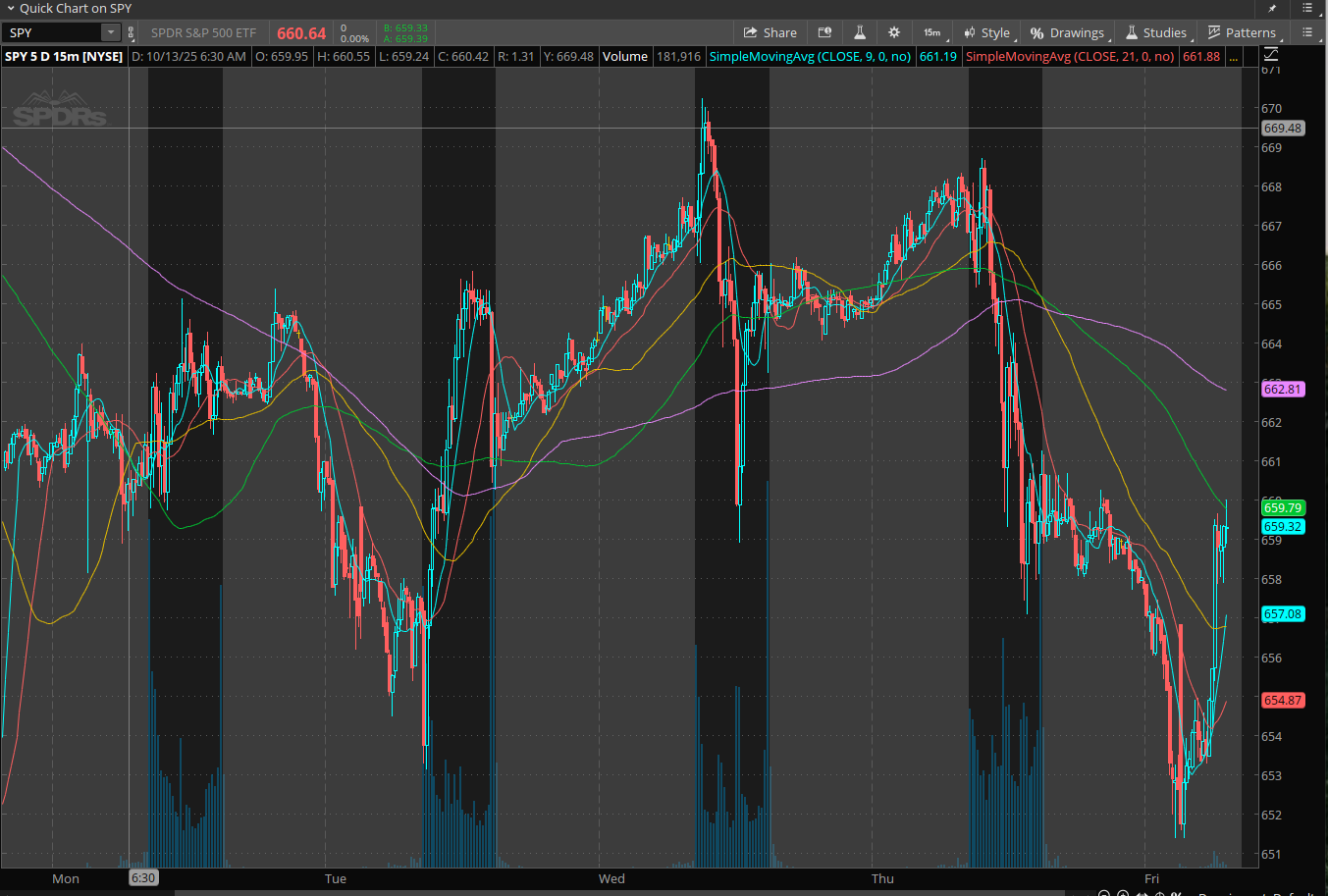Click the low value L: 659.24
The width and height of the screenshot is (1328, 896).
tap(403, 56)
